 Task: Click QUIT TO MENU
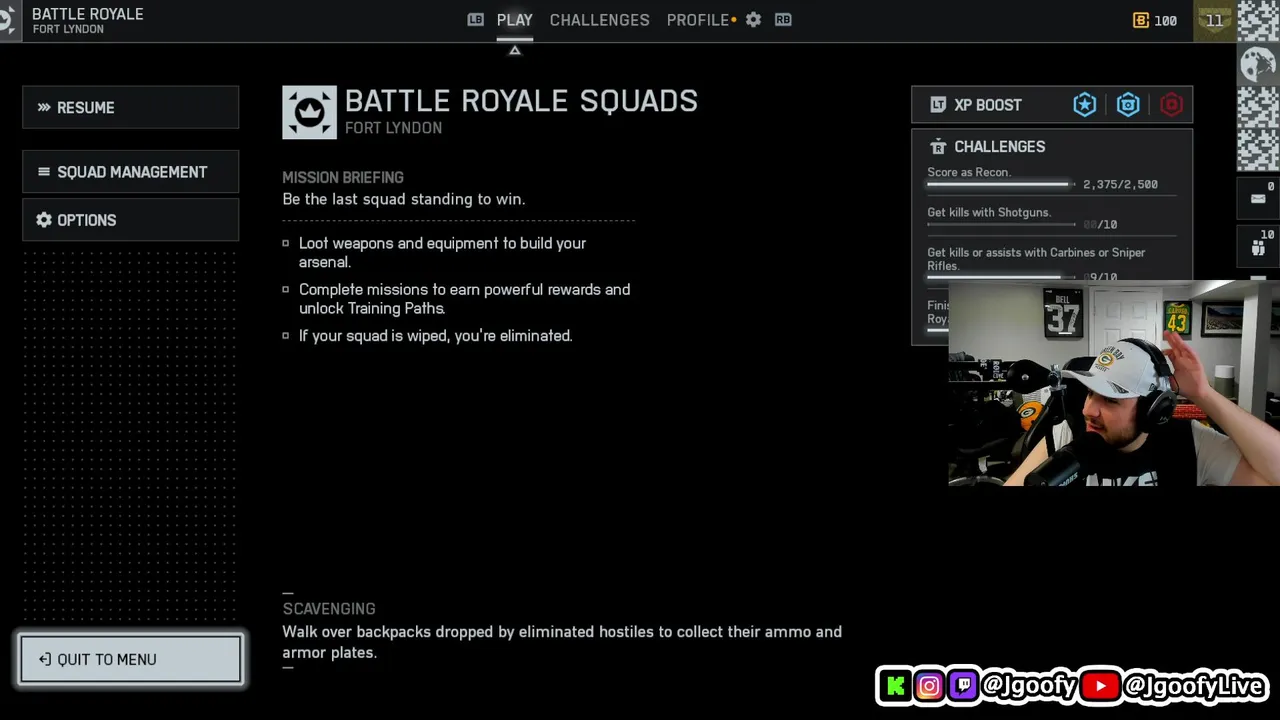point(130,659)
